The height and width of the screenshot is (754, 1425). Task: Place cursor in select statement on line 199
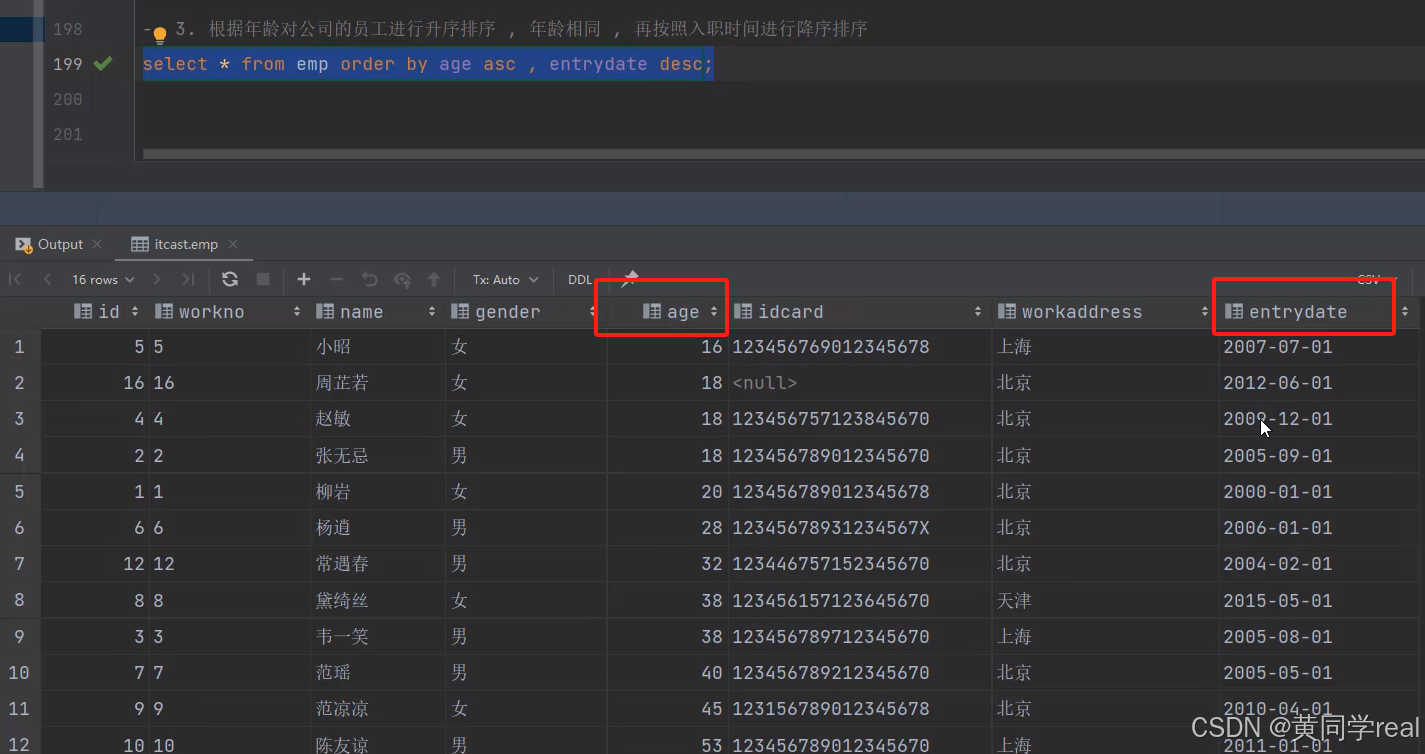click(x=428, y=64)
